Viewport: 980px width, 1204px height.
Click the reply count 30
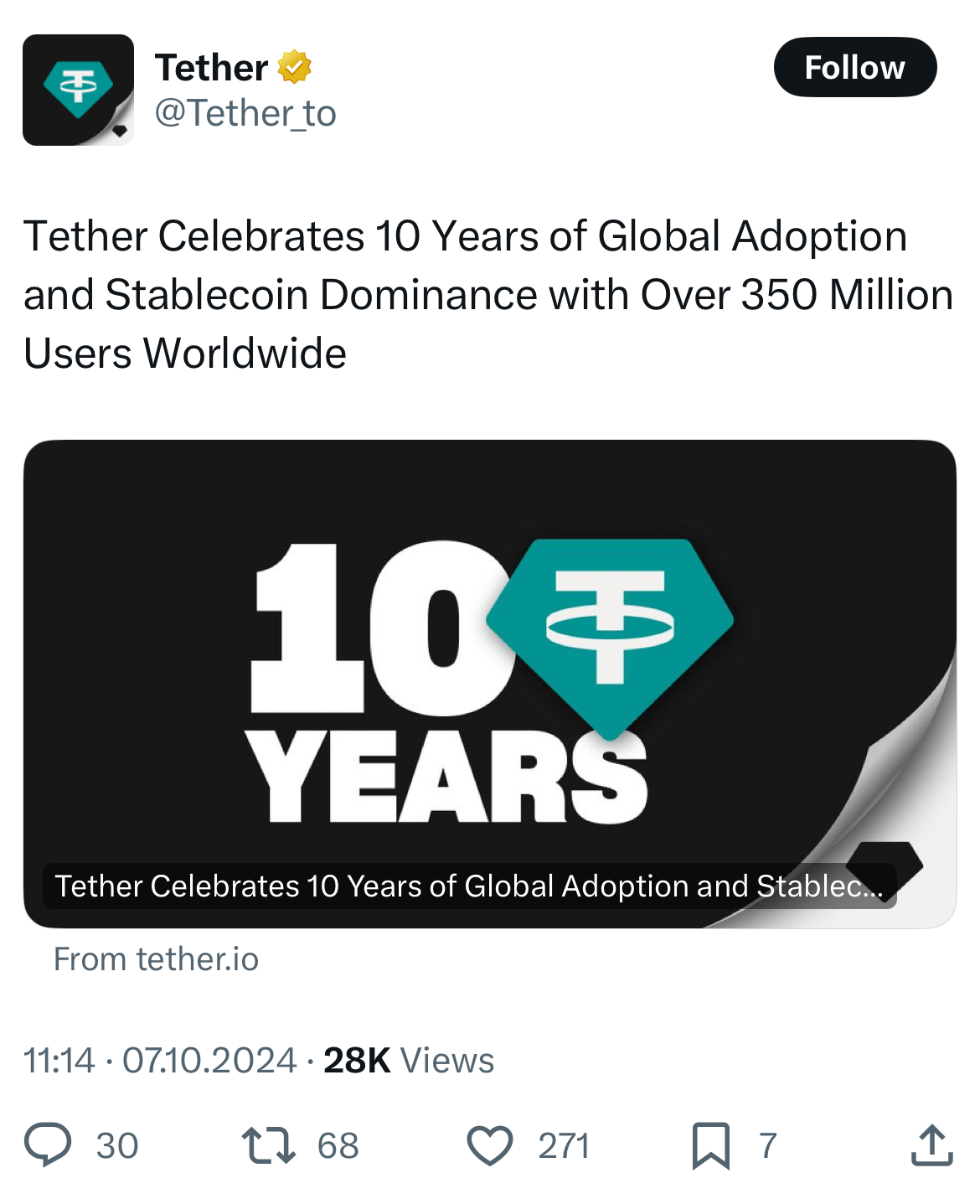(x=117, y=1145)
